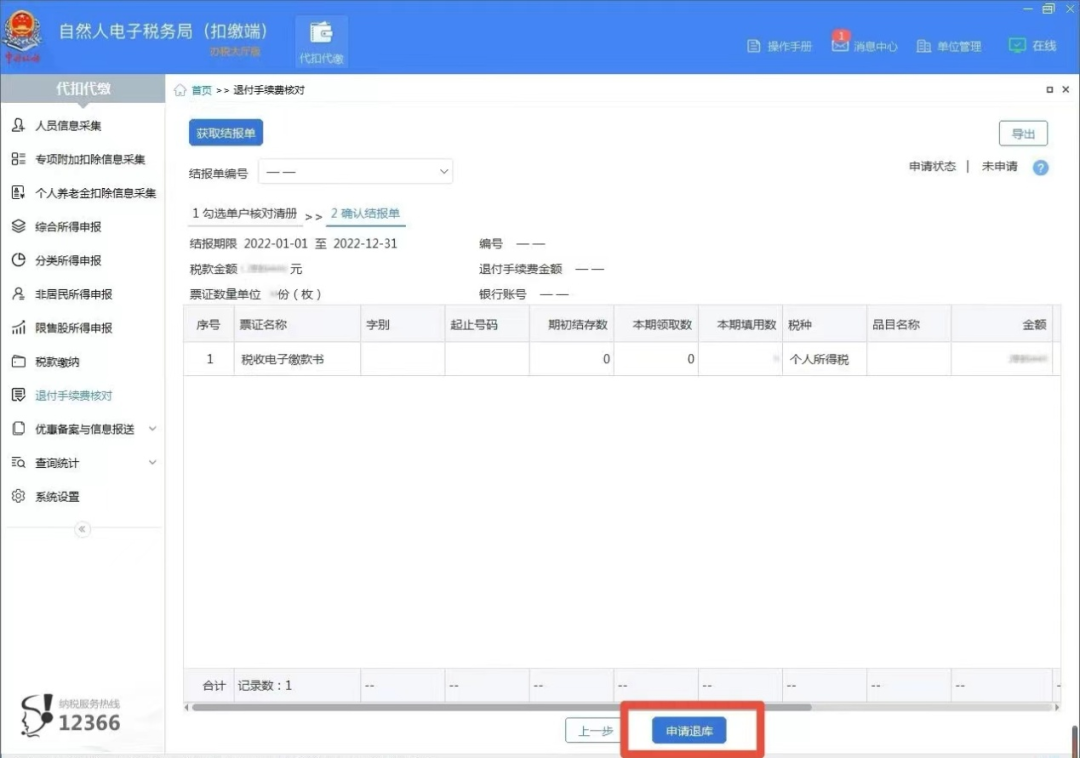Click the tax bureau emblem logo
The height and width of the screenshot is (758, 1080).
[23, 34]
